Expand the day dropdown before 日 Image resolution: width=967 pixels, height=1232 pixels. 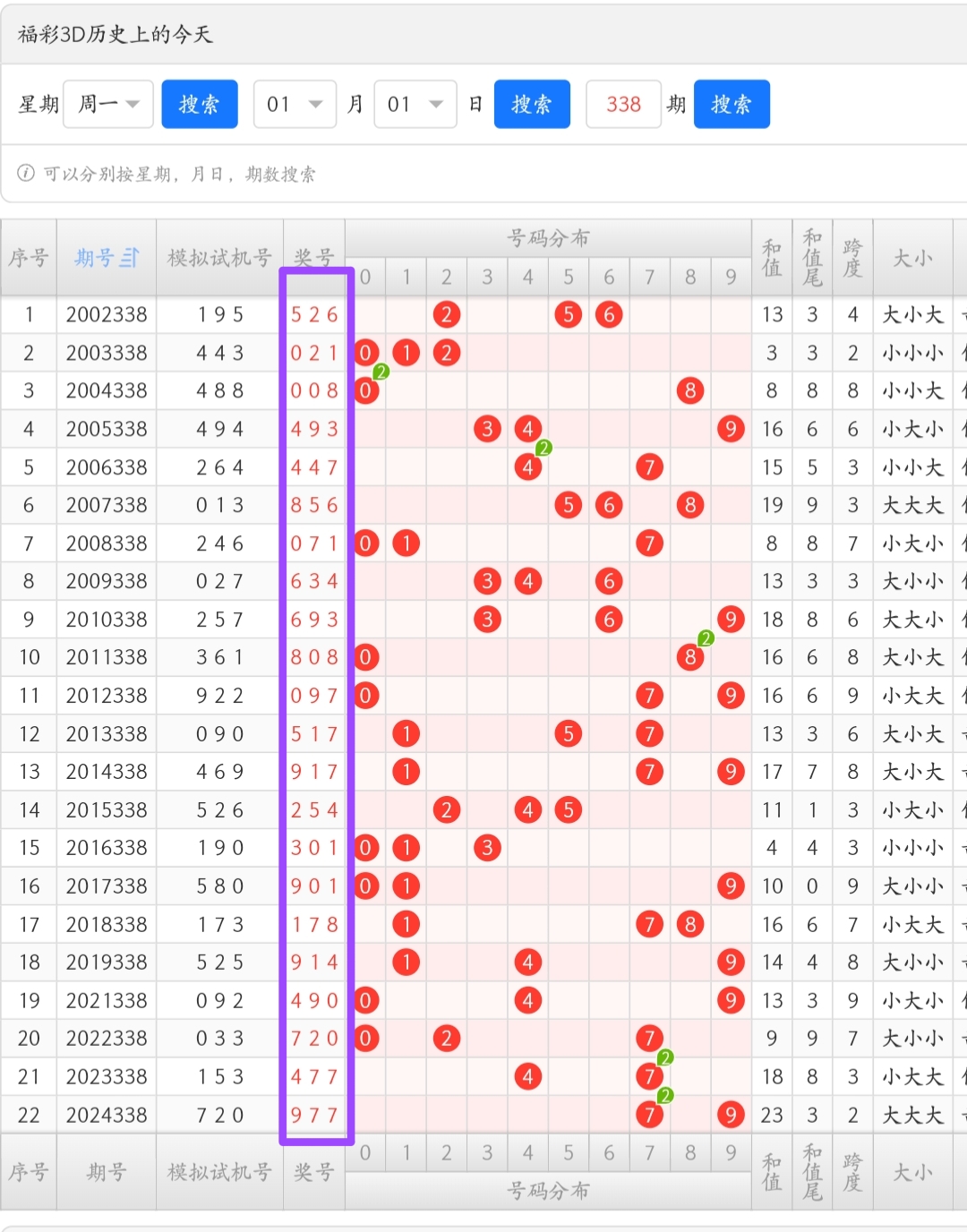point(415,105)
